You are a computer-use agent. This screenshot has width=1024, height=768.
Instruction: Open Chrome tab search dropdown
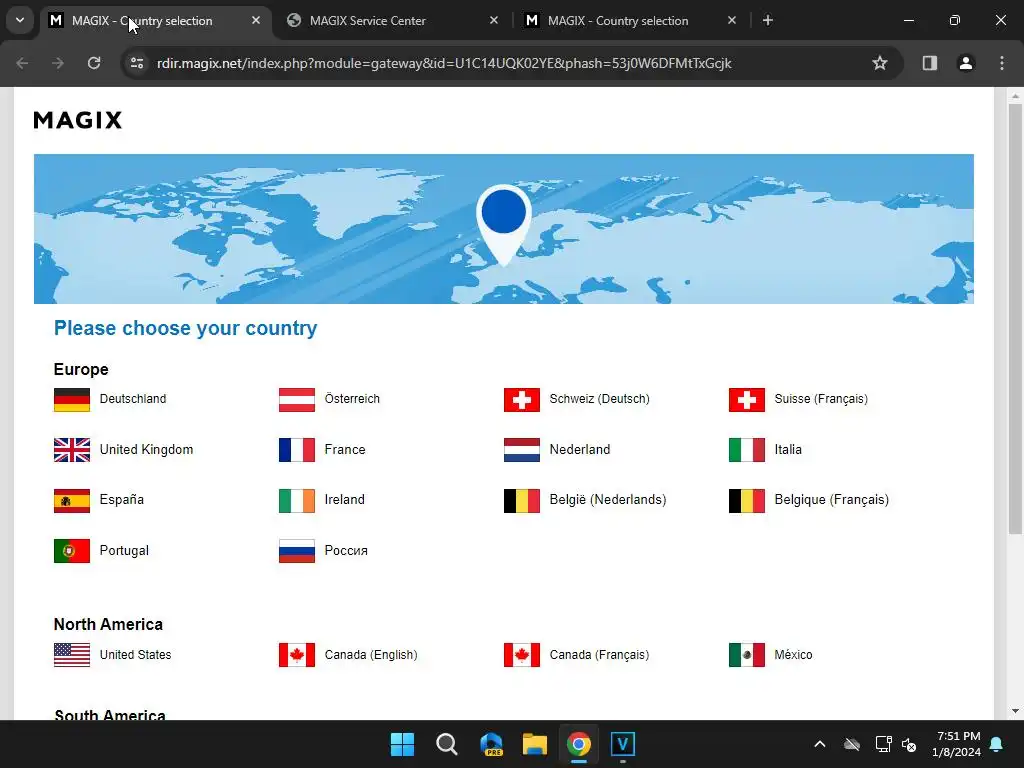20,20
